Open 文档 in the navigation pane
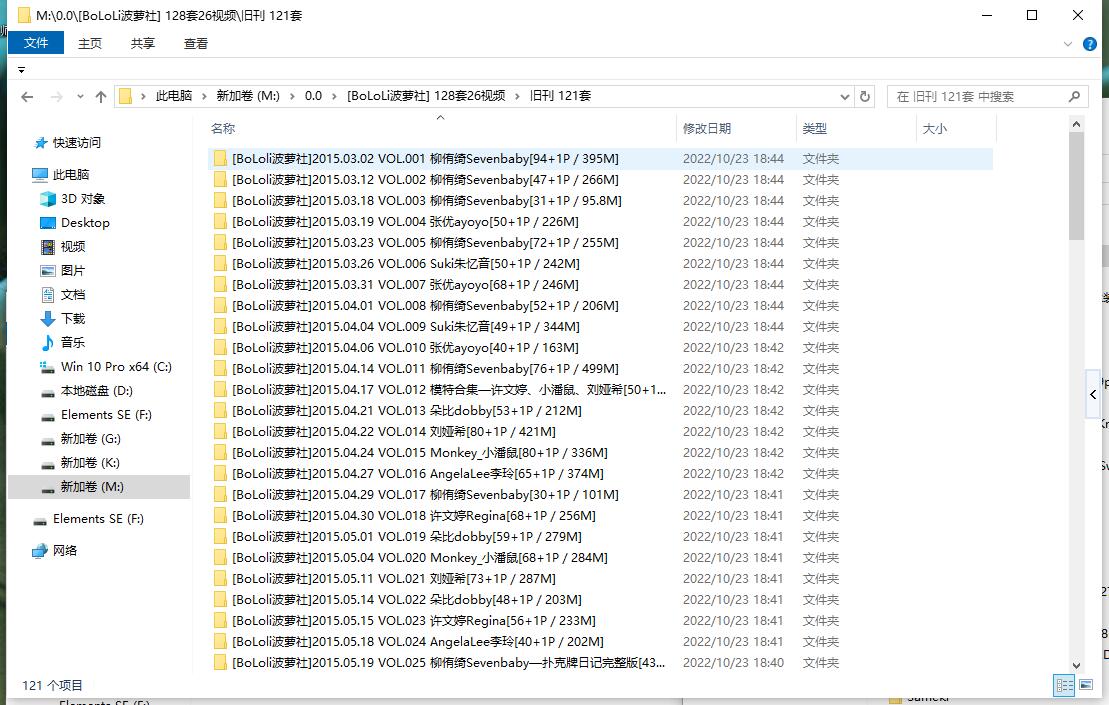Viewport: 1109px width, 705px height. tap(73, 295)
